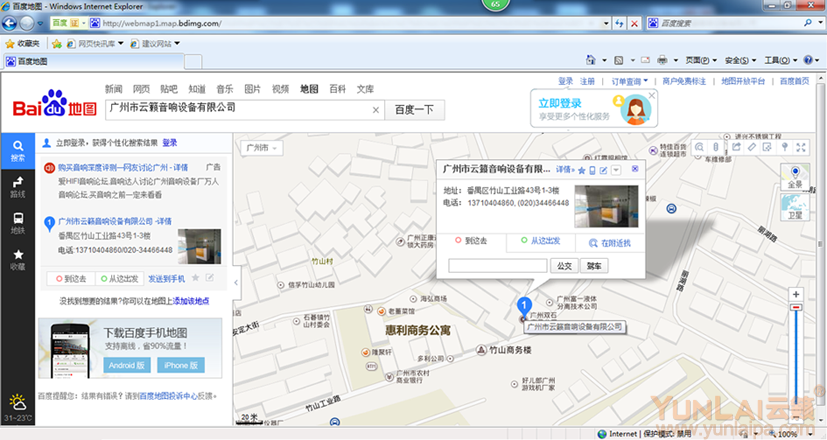This screenshot has width=827, height=440.
Task: Favorite the location with the popup star icon
Action: click(x=582, y=170)
